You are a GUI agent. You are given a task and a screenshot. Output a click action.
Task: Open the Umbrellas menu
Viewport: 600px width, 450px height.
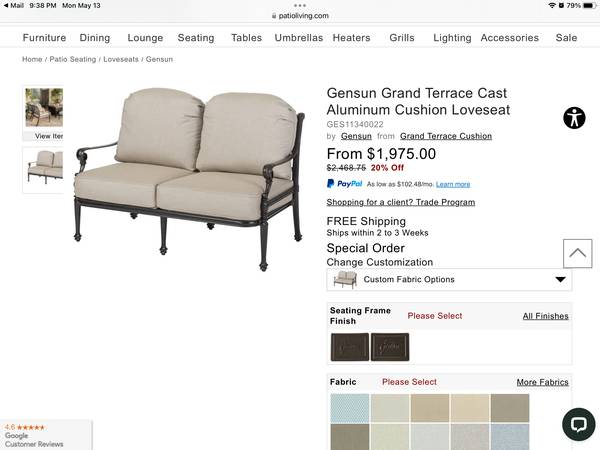[x=299, y=38]
